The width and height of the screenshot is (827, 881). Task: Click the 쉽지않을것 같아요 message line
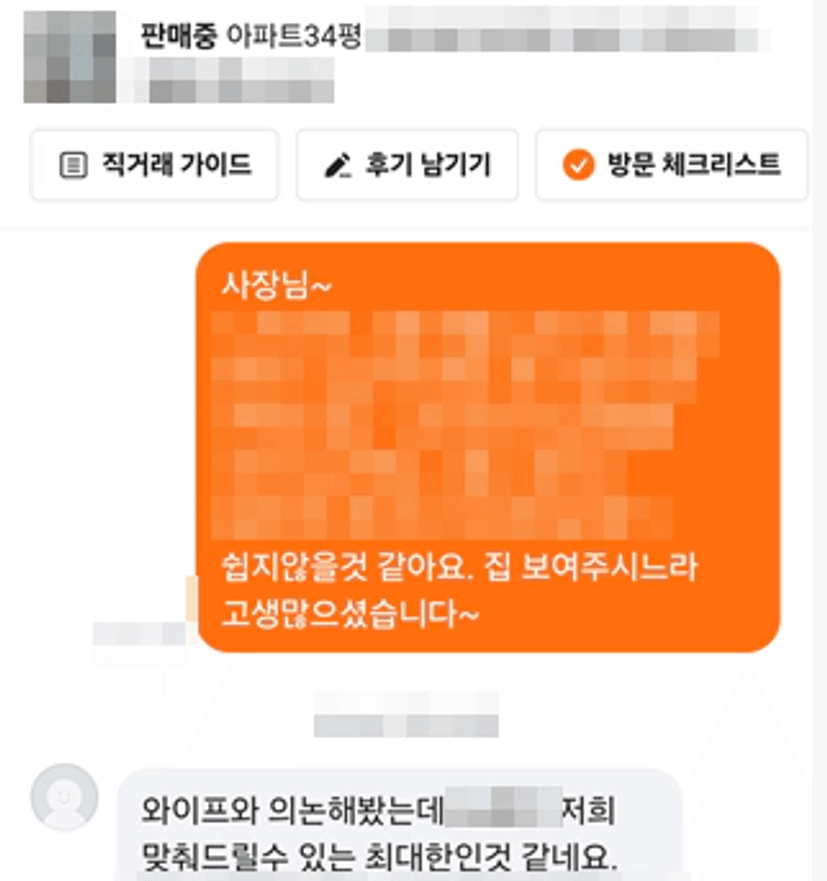[459, 567]
